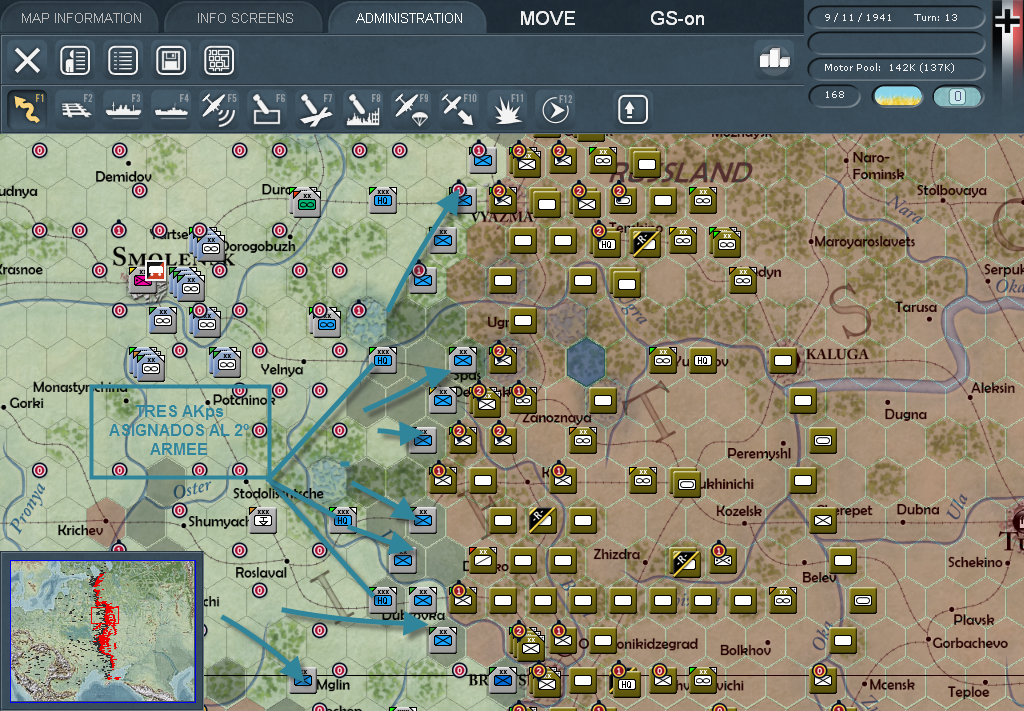This screenshot has height=711, width=1024.
Task: Open the commander's report icon
Action: [75, 61]
